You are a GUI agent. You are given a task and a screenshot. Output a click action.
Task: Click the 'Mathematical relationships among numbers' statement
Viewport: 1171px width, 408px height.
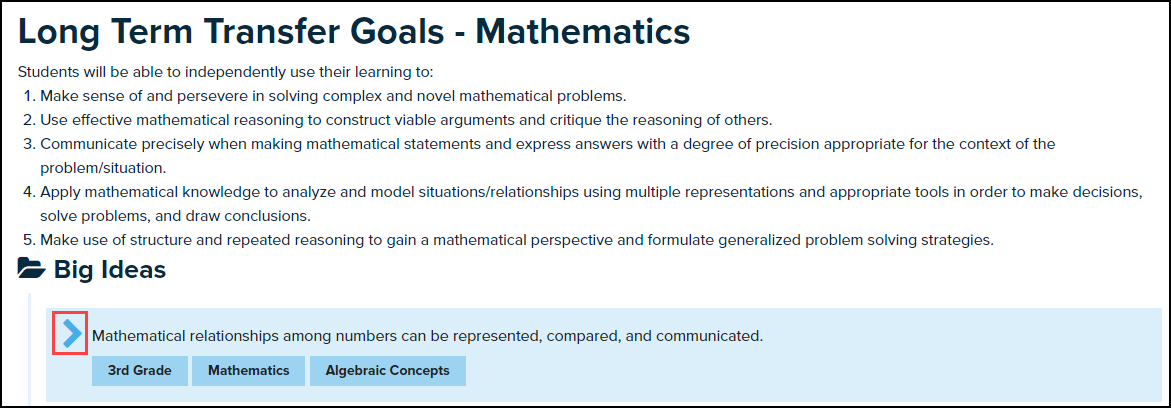point(427,336)
